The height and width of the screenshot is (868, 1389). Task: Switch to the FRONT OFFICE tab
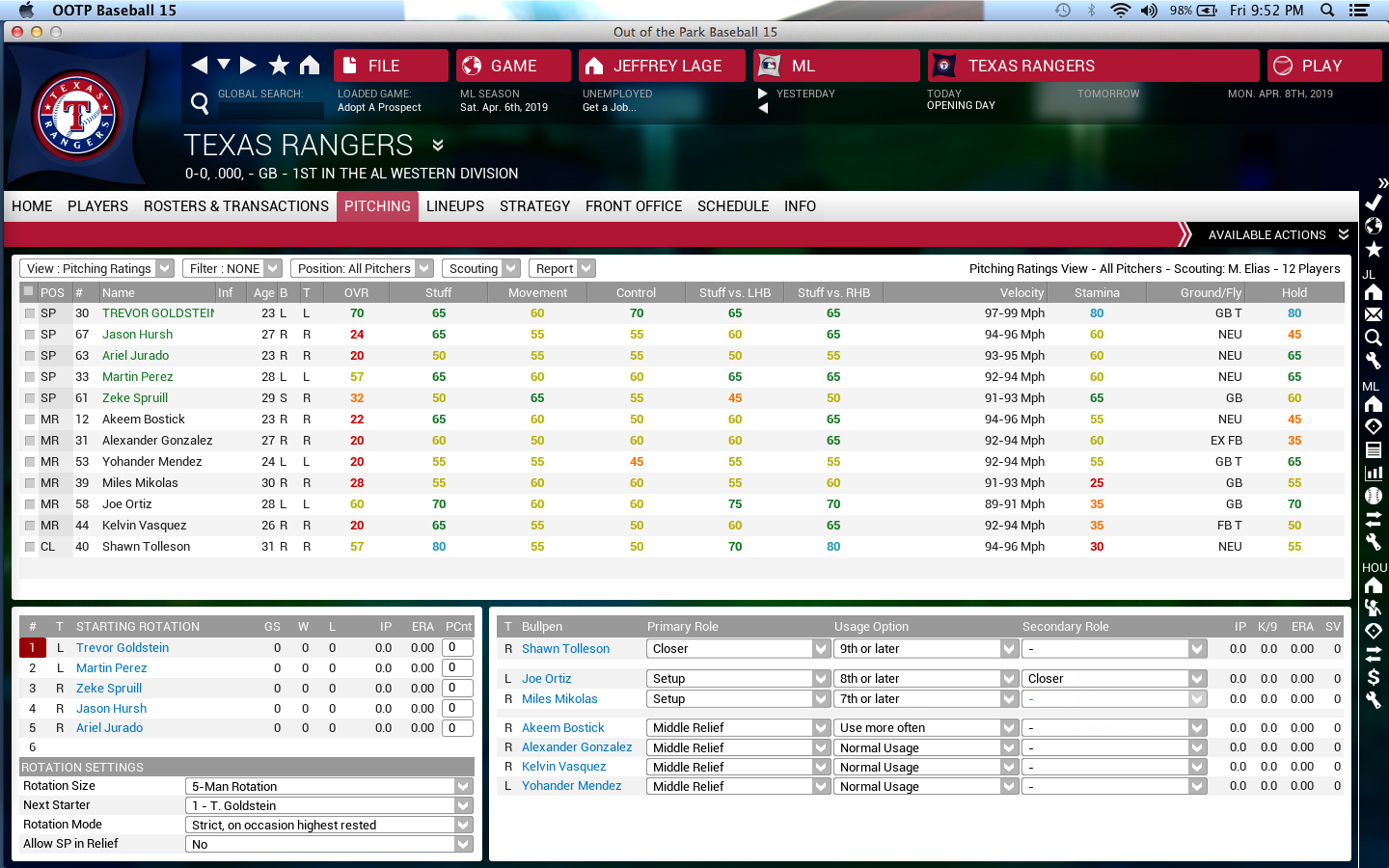pos(634,206)
